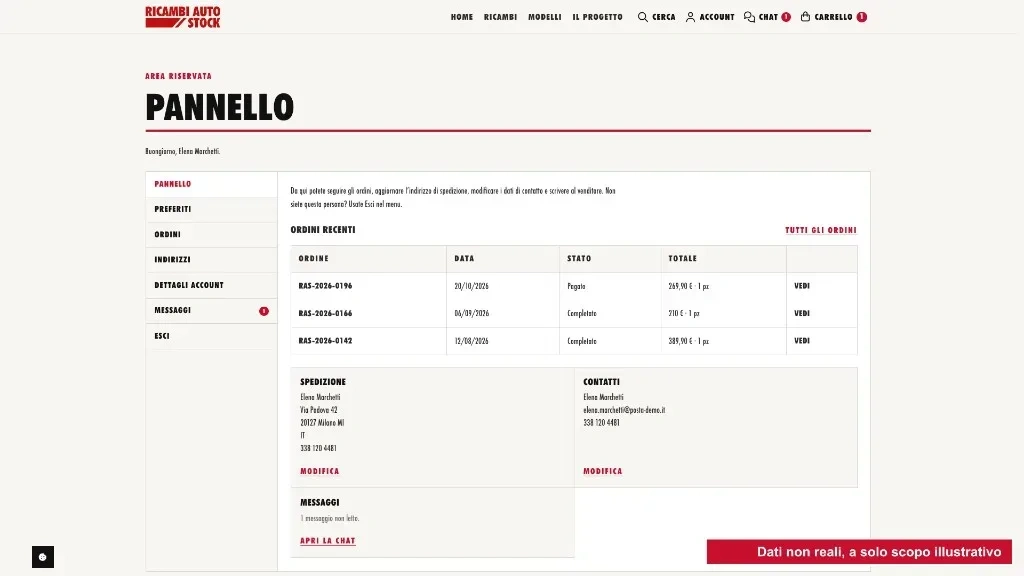Screen dimensions: 1024x576
Task: Log out with Esci in sidebar
Action: click(x=212, y=336)
